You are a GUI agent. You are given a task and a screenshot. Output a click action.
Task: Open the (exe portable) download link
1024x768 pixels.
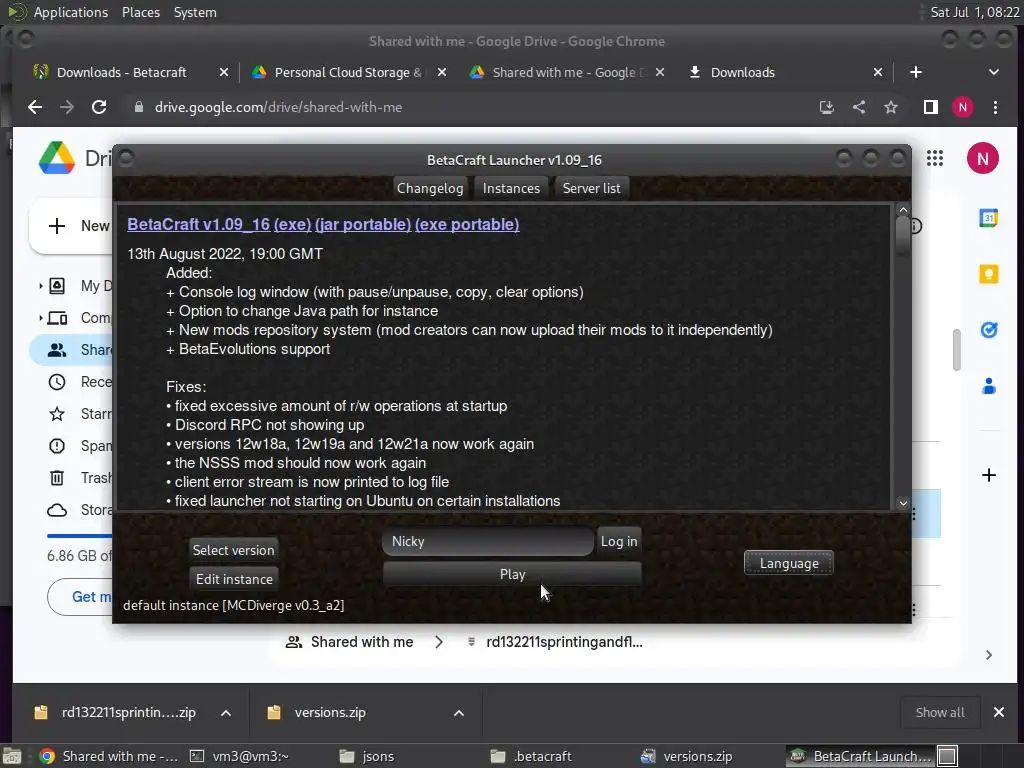pos(467,224)
